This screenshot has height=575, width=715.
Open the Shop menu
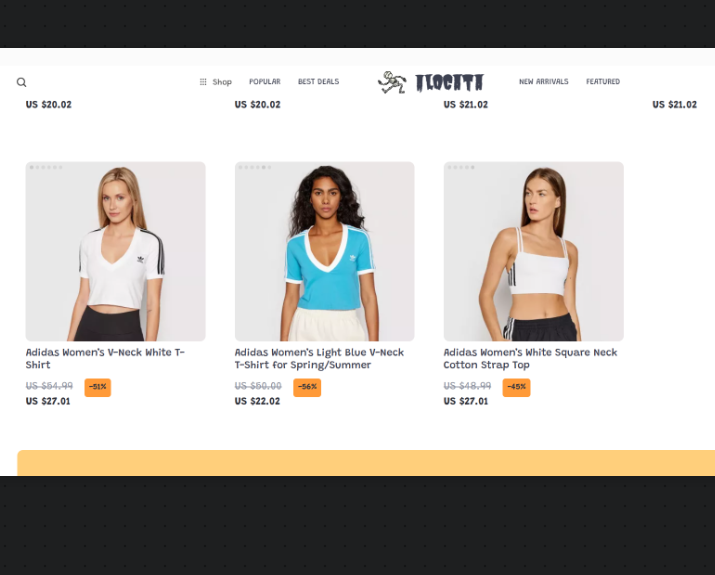click(222, 82)
